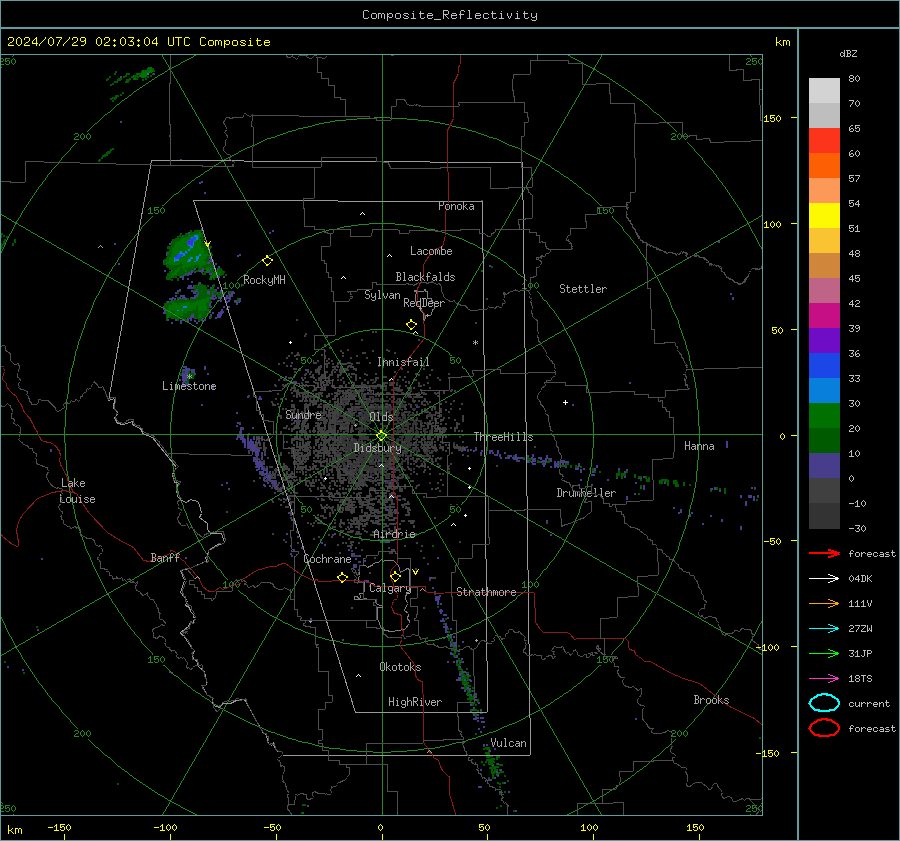Click the red 65 dBZ color swatch
The height and width of the screenshot is (841, 900).
click(824, 140)
